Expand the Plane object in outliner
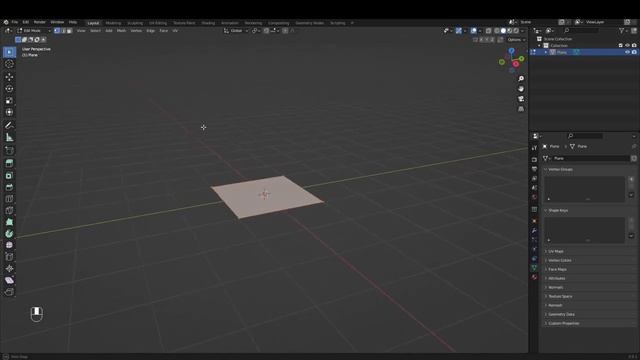 [x=546, y=52]
